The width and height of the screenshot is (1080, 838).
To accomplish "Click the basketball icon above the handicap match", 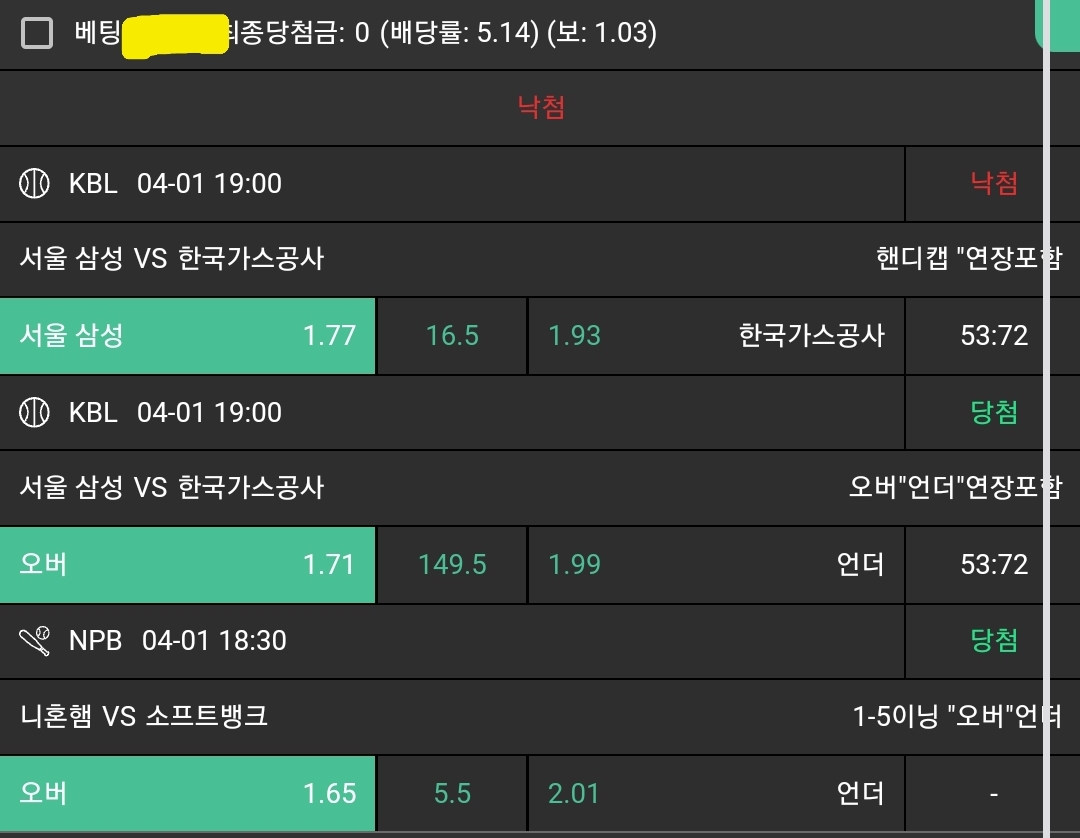I will click(x=34, y=184).
